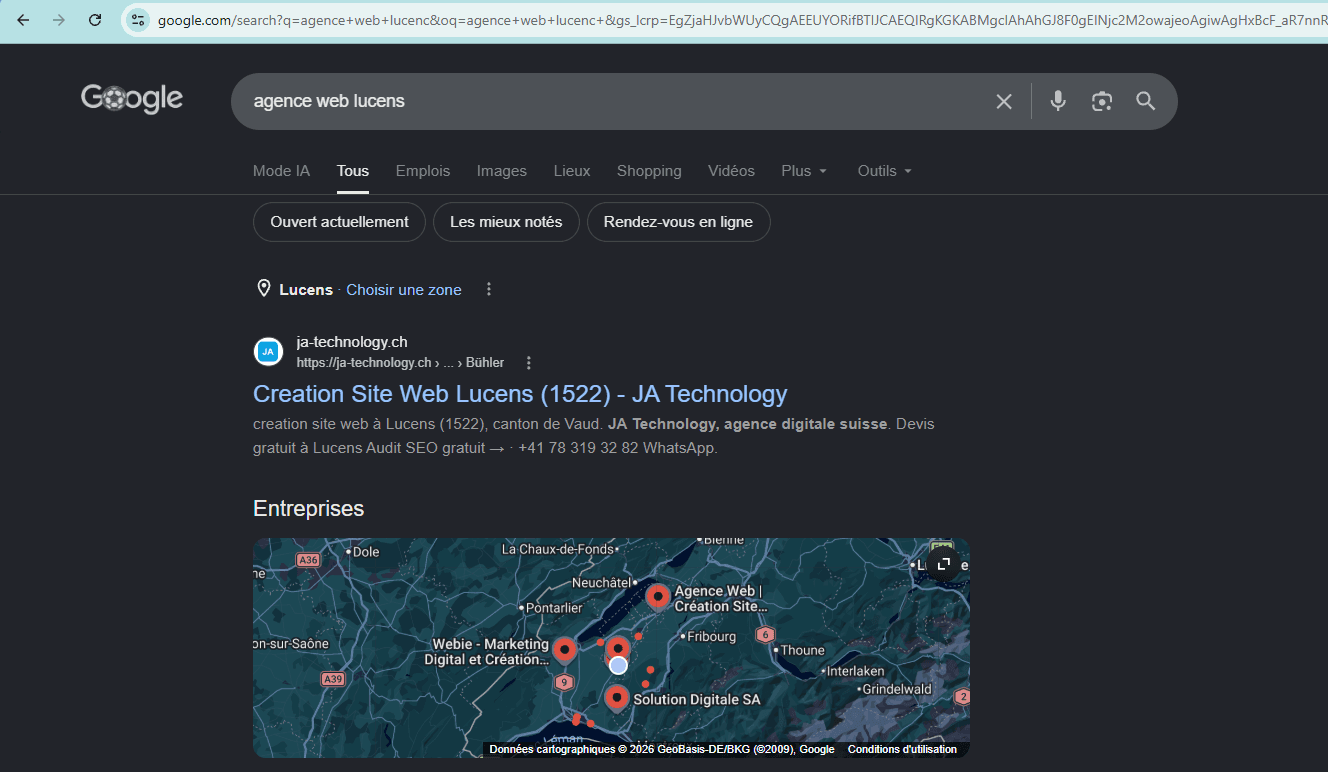Click the 'Fribourg' label on the map

click(x=711, y=637)
